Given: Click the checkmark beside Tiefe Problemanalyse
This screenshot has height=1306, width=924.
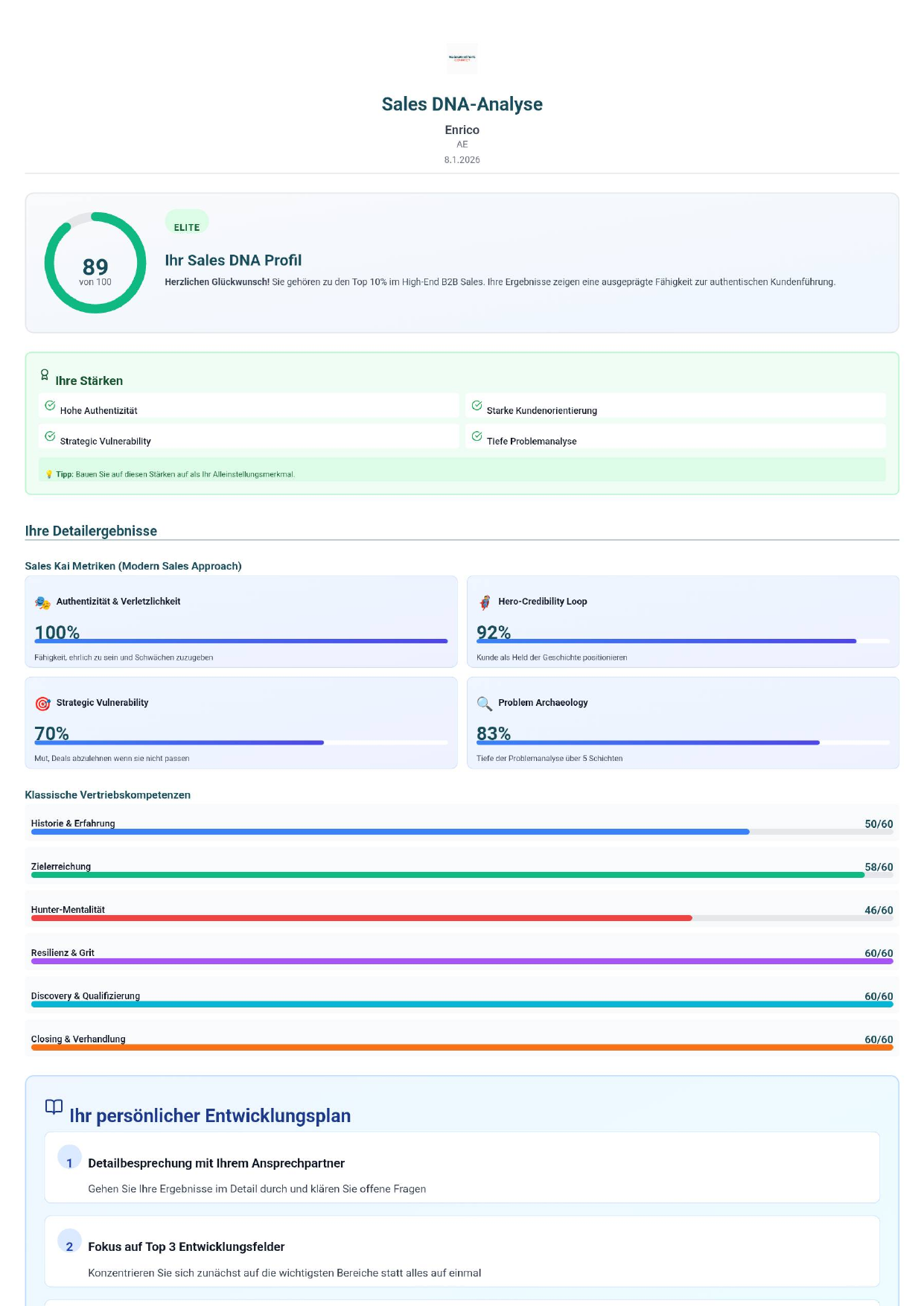Looking at the screenshot, I should tap(477, 436).
